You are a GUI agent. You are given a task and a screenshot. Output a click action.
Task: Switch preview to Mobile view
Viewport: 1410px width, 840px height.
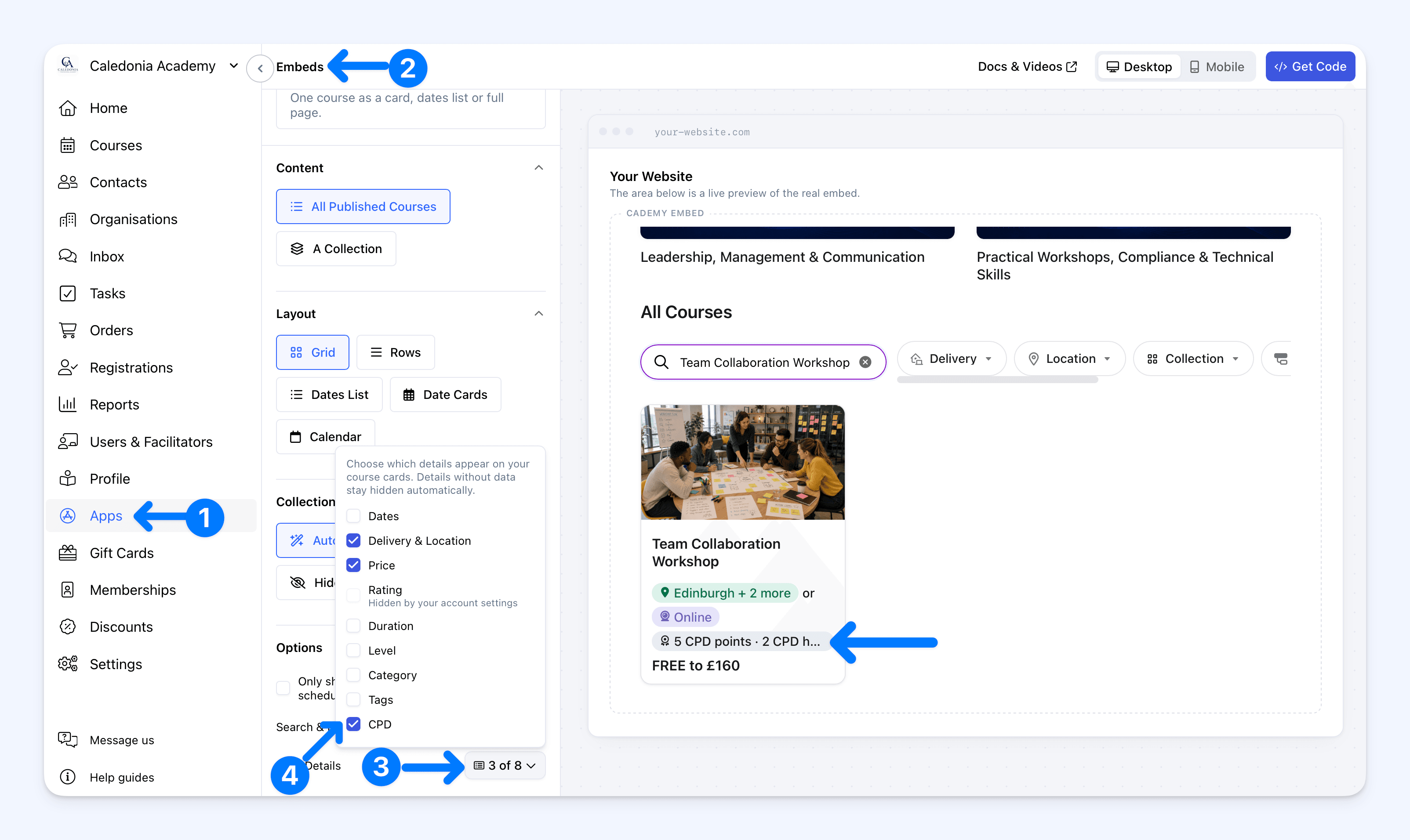click(x=1217, y=67)
